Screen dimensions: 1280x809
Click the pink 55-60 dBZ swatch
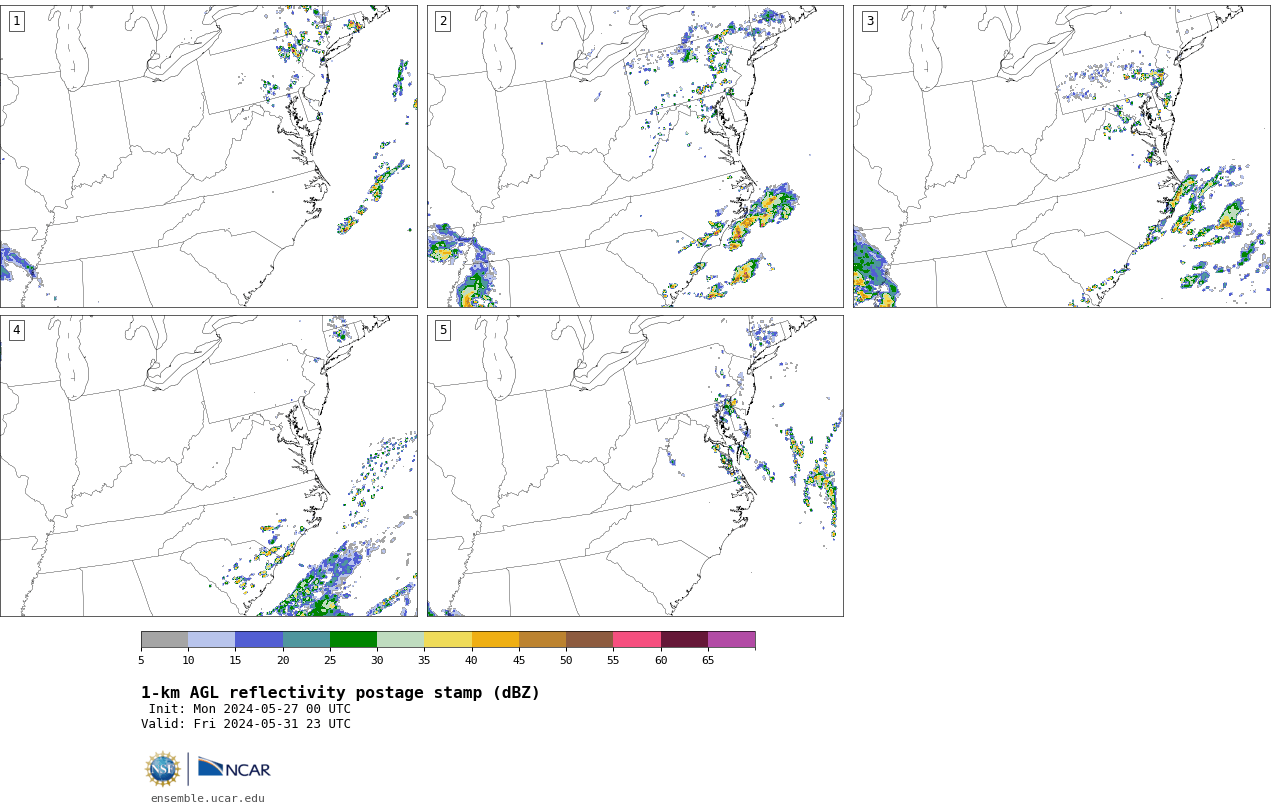(637, 640)
